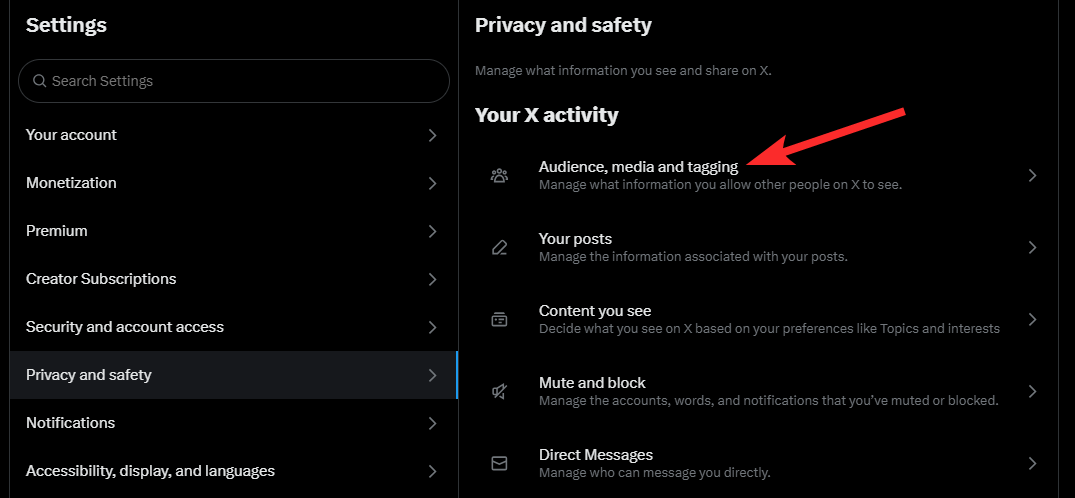Open the Your posts option
The height and width of the screenshot is (498, 1075).
(575, 240)
